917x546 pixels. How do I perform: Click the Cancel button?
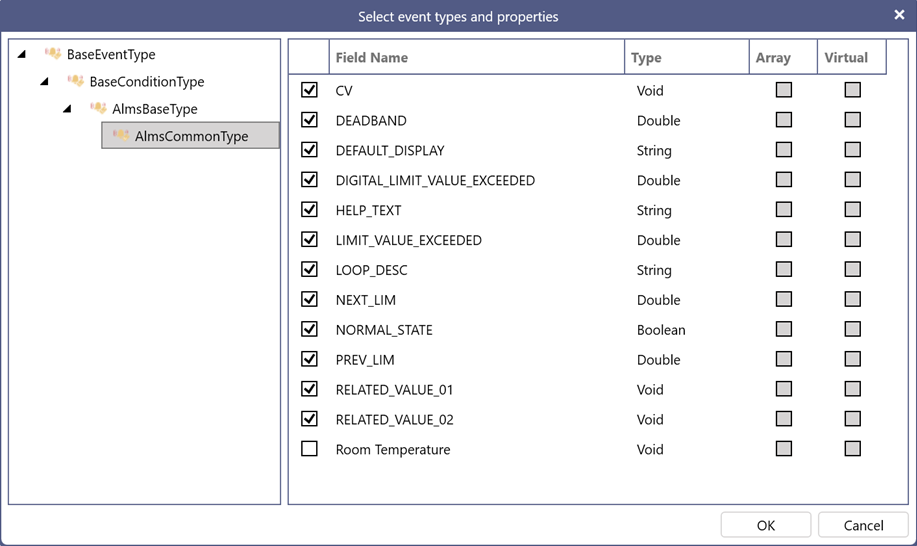tap(863, 525)
